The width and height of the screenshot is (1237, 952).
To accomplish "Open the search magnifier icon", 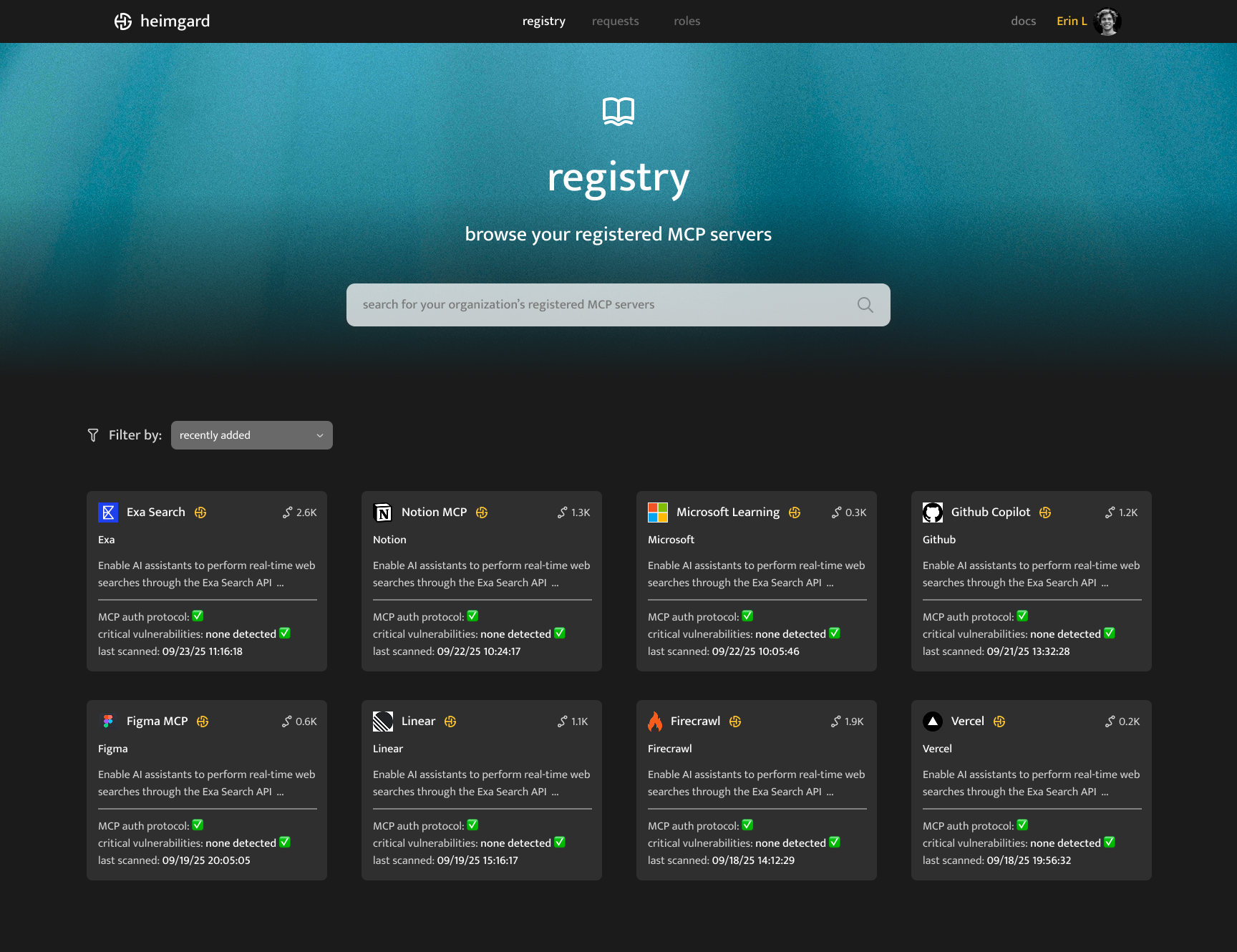I will pyautogui.click(x=865, y=304).
